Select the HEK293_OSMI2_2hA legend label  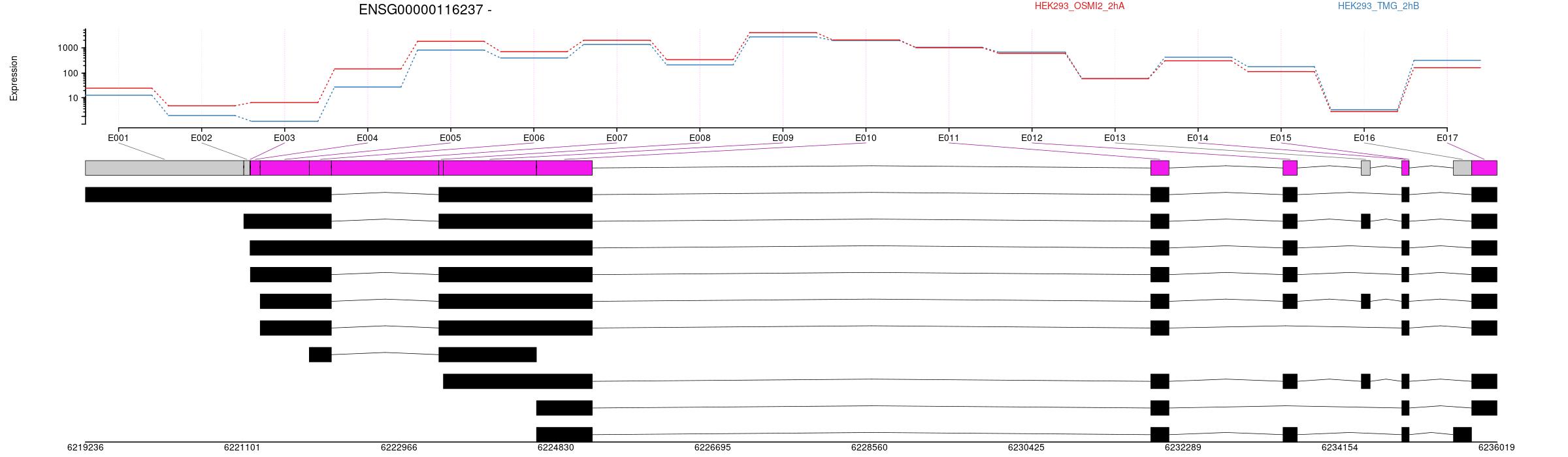pyautogui.click(x=1079, y=6)
